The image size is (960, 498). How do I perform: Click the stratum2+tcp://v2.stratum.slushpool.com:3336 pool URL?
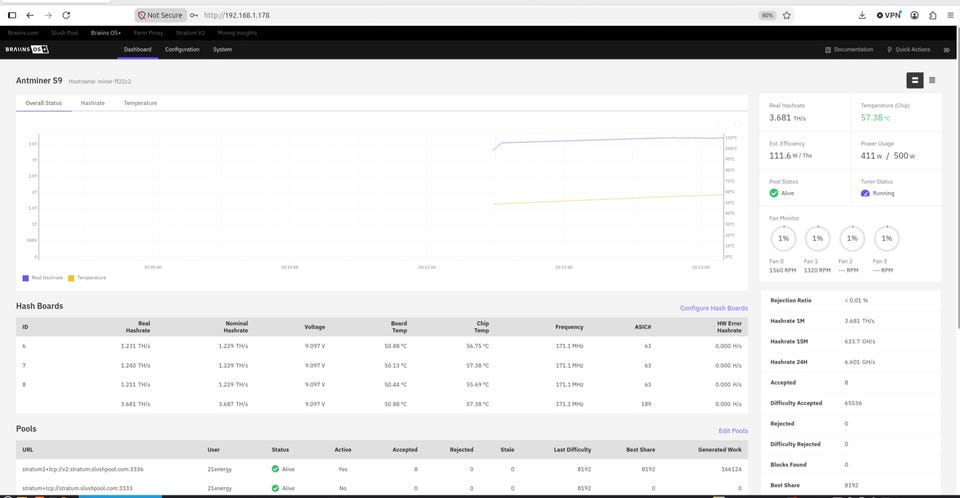tap(83, 469)
